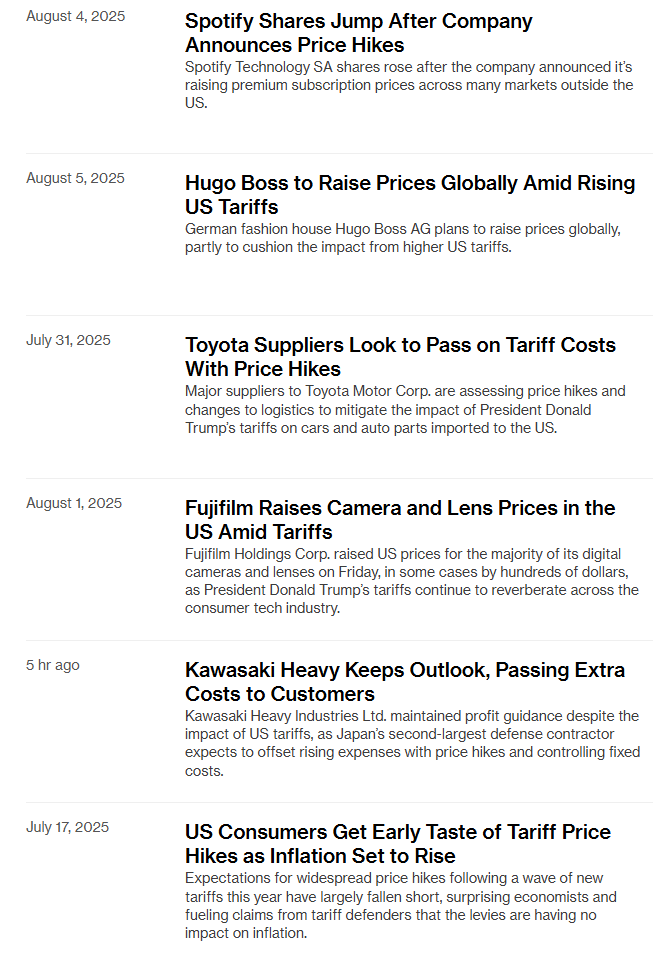Image resolution: width=653 pixels, height=964 pixels.
Task: Click 'Announces Price Hikes' headline line
Action: pyautogui.click(x=295, y=45)
